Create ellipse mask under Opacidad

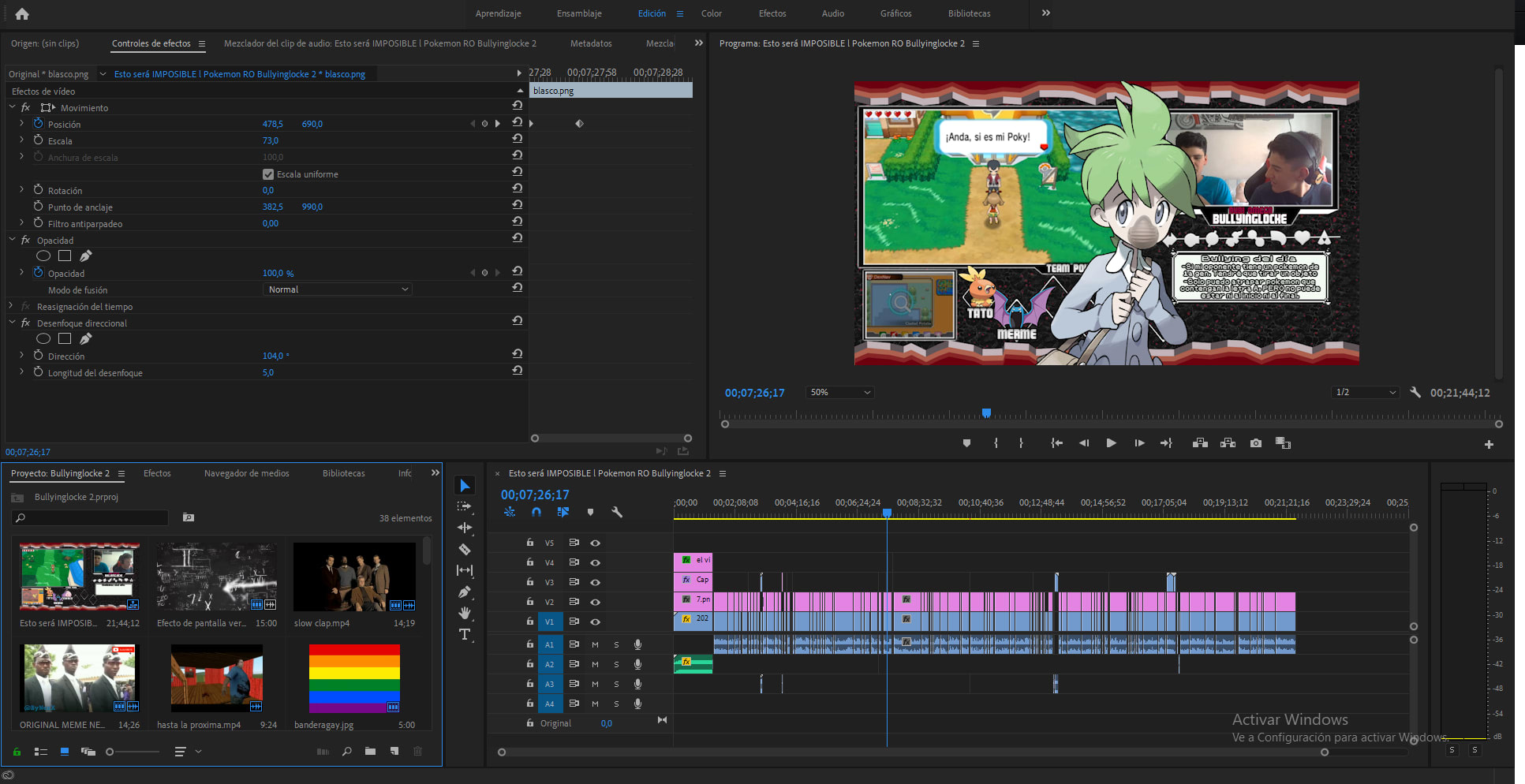[43, 256]
